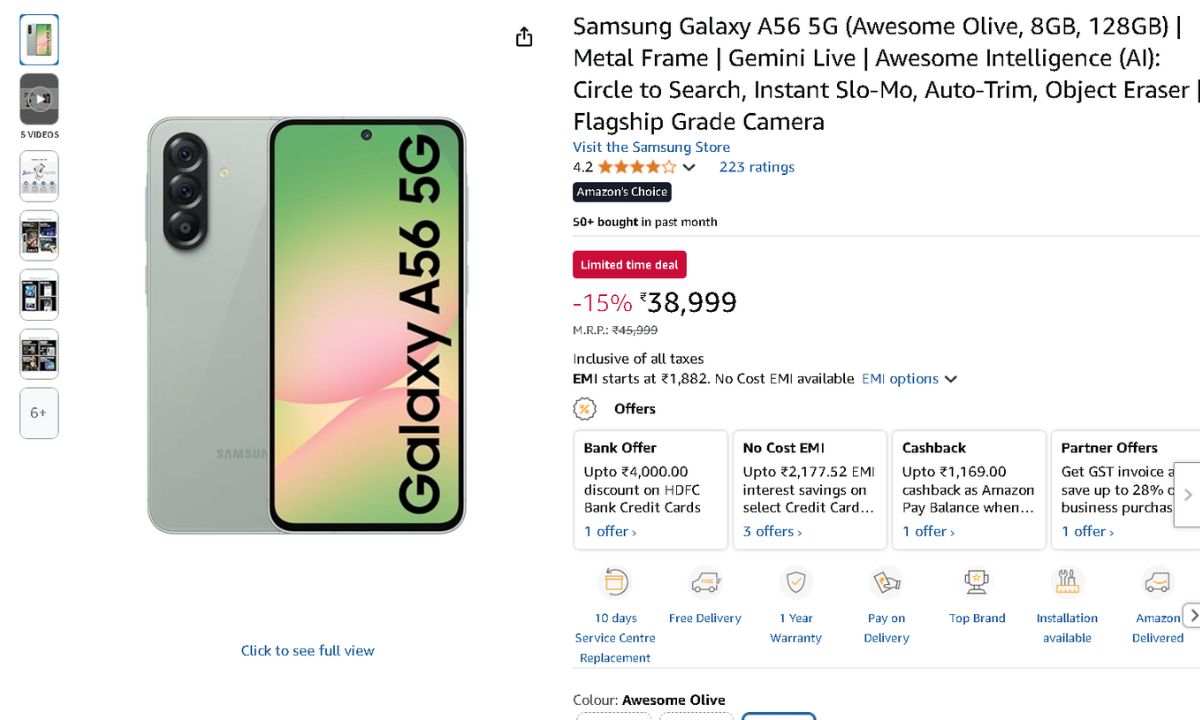The image size is (1200, 720).
Task: View the 1 offer link under Bank Offer
Action: (610, 531)
